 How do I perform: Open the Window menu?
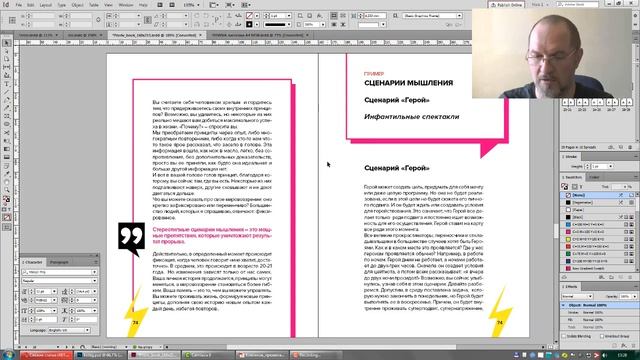126,5
